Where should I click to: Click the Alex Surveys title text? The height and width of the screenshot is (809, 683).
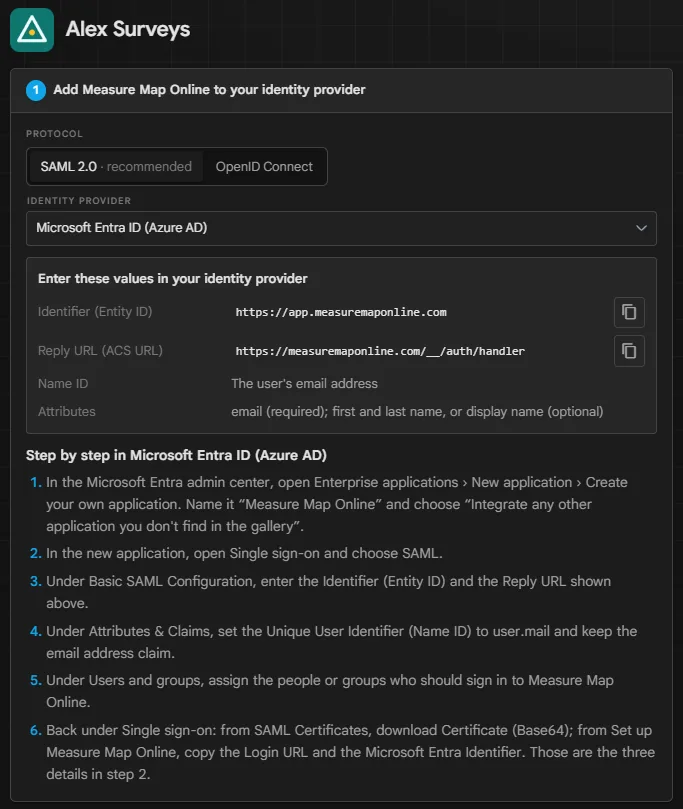click(x=128, y=29)
